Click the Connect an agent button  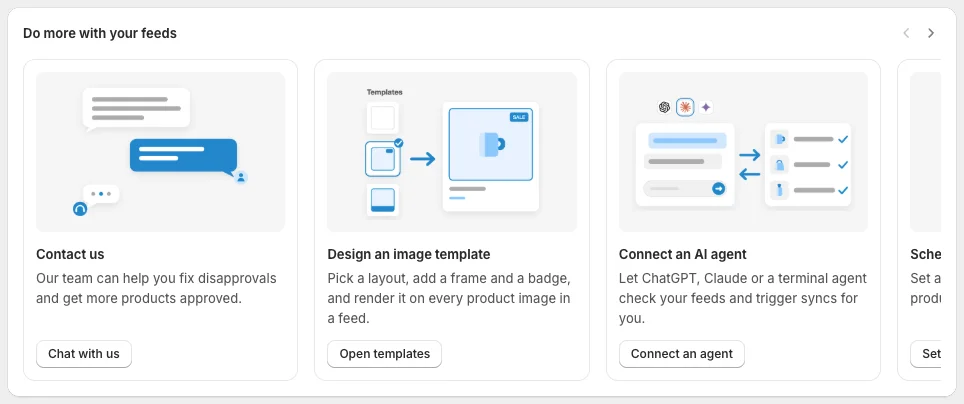(682, 354)
